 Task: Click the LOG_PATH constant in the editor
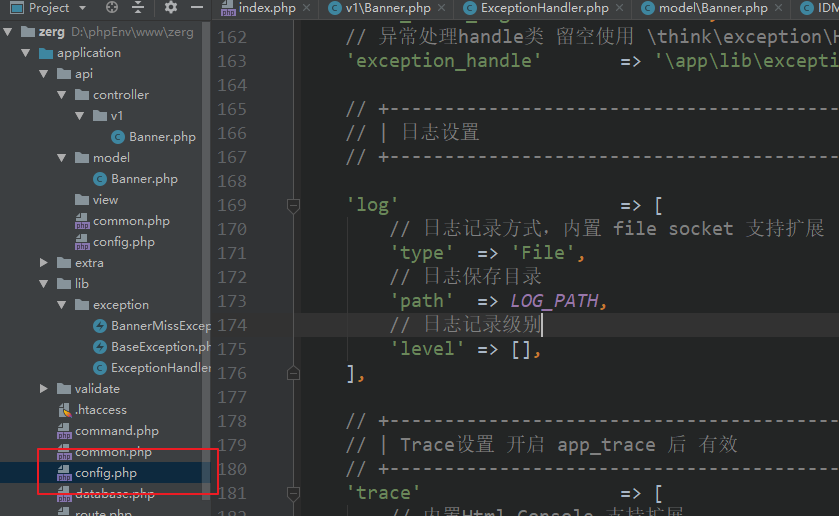pyautogui.click(x=554, y=301)
